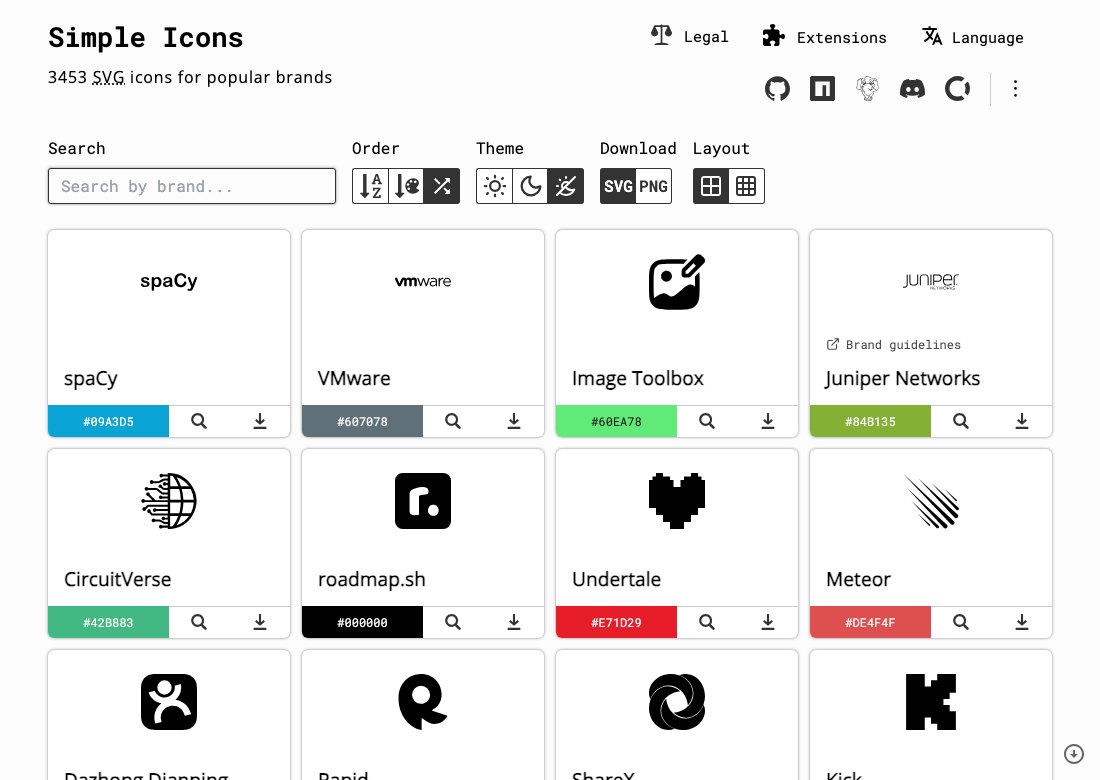Sort icons alphabetically
This screenshot has width=1100, height=780.
tap(370, 186)
